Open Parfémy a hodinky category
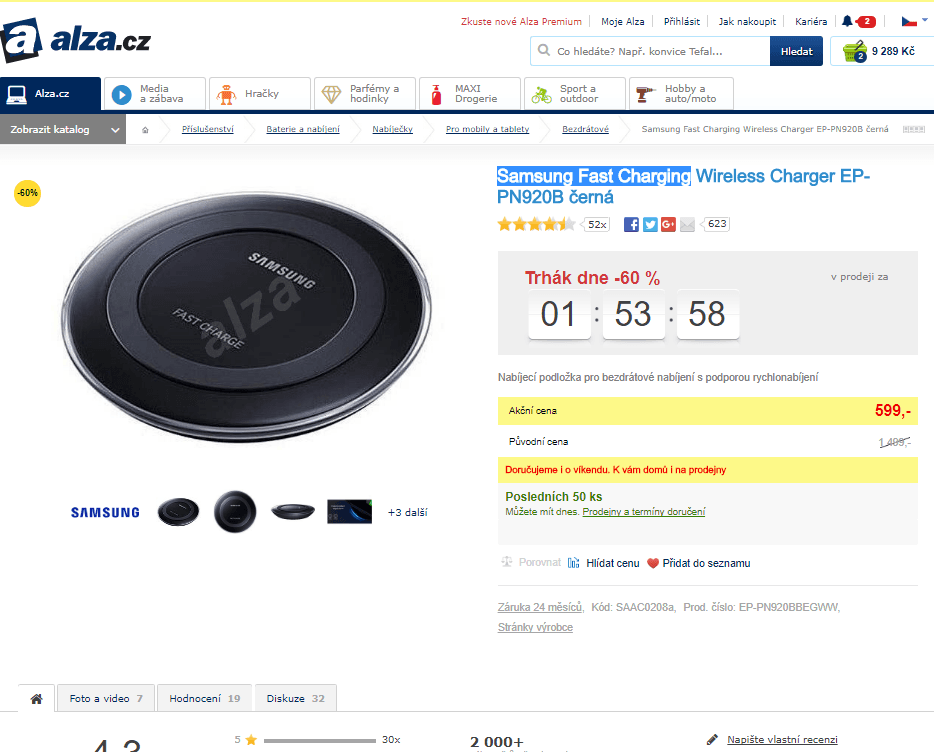Viewport: 934px width, 752px height. click(x=365, y=94)
